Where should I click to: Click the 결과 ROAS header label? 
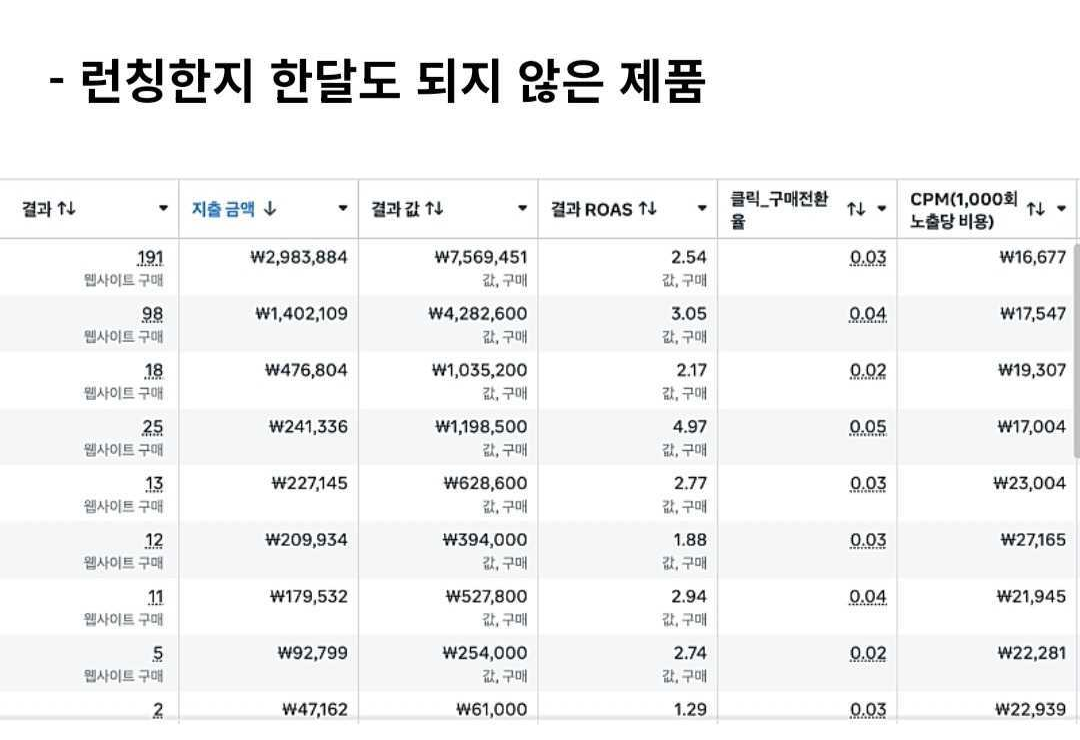coord(591,209)
